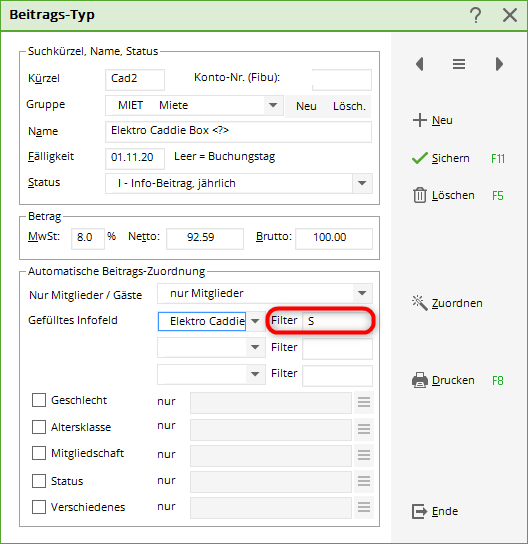Click the trash can Löschen icon
The image size is (528, 544).
[420, 195]
